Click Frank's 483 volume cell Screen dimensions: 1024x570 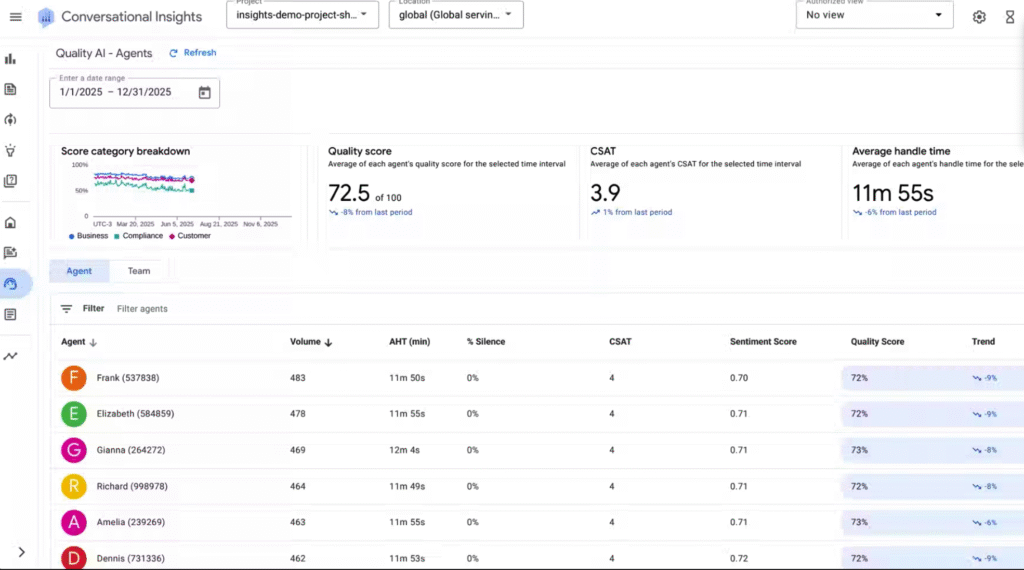click(x=298, y=378)
